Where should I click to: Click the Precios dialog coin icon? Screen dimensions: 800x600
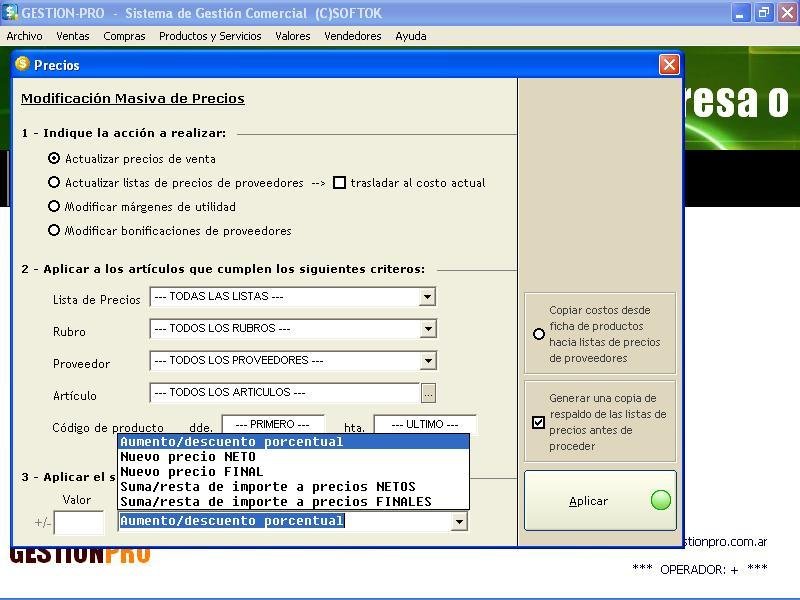tap(23, 64)
